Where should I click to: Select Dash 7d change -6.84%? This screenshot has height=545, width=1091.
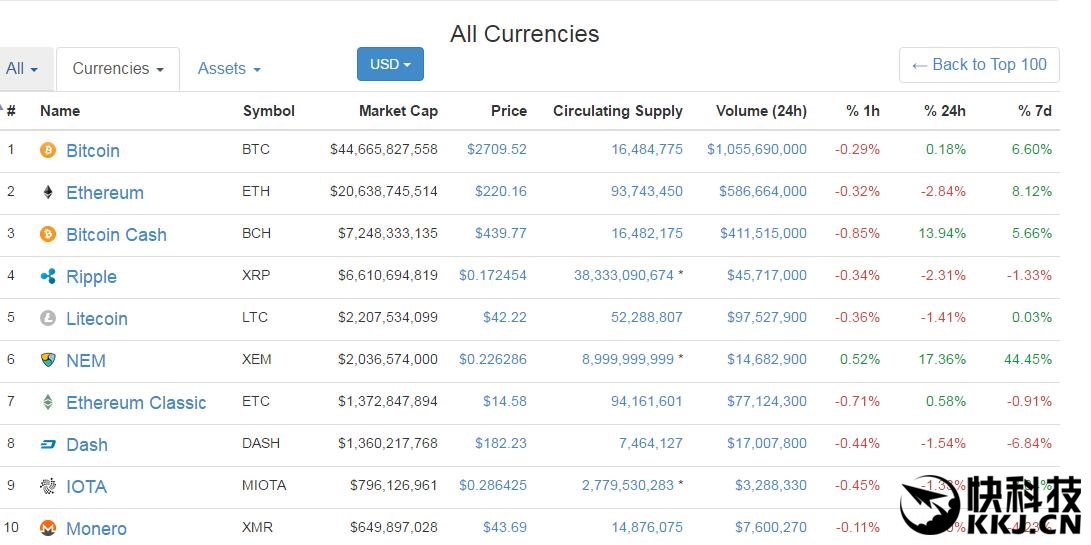point(1031,443)
